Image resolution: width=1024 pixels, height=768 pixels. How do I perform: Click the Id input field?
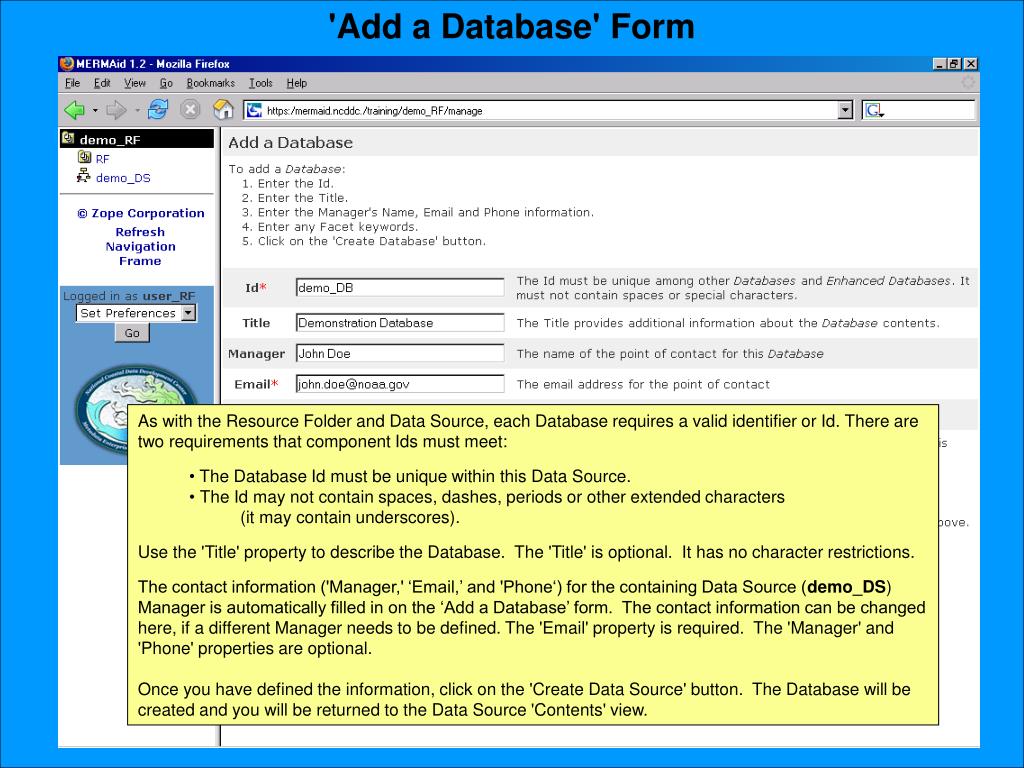[x=400, y=287]
